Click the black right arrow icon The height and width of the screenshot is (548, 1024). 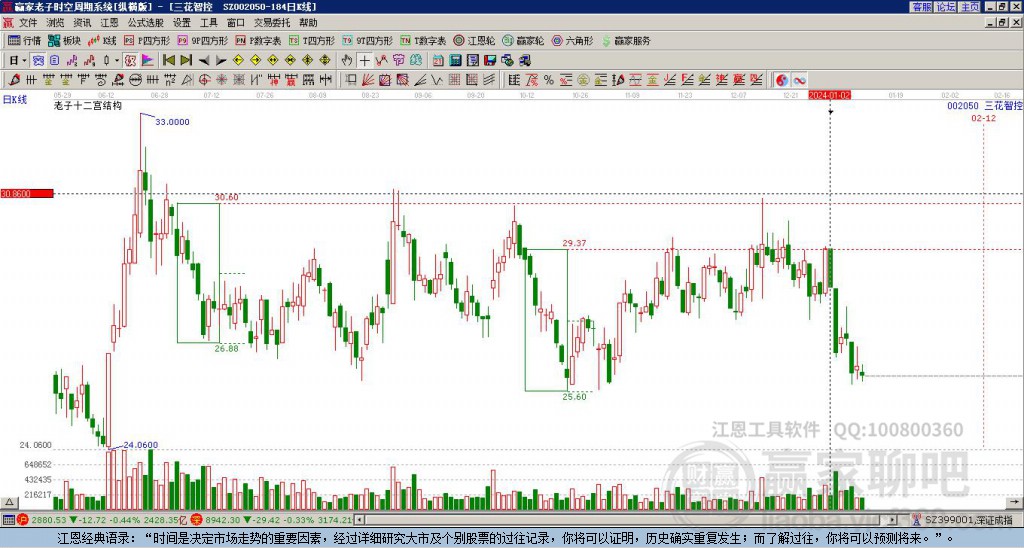click(x=220, y=61)
